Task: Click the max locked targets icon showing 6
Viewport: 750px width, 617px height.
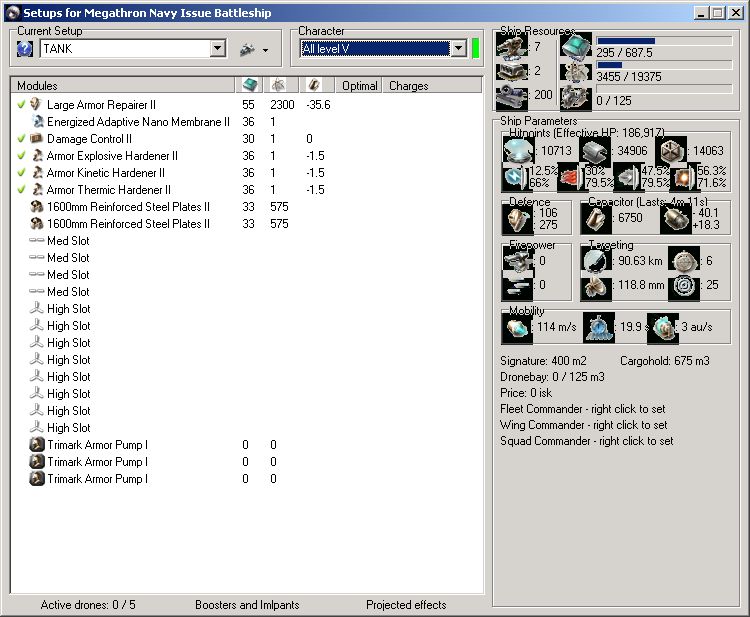Action: click(684, 261)
